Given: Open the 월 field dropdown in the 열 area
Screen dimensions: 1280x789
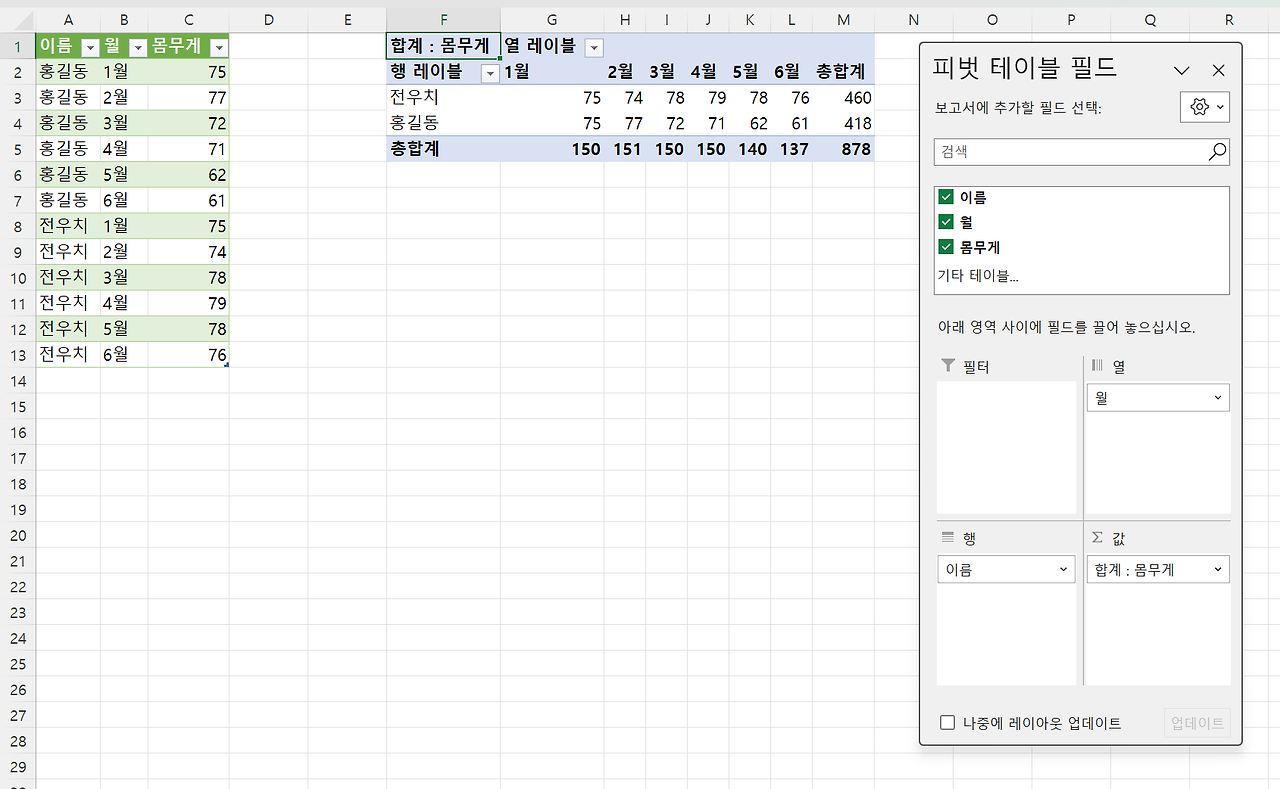Looking at the screenshot, I should coord(1219,397).
